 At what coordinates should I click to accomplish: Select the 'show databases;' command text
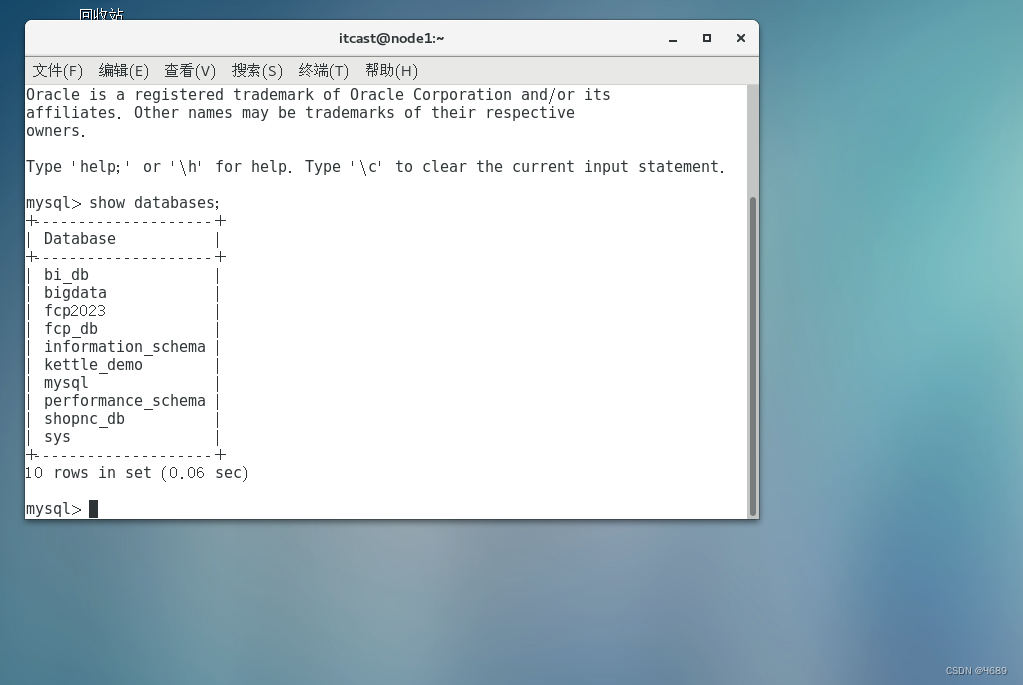click(154, 202)
